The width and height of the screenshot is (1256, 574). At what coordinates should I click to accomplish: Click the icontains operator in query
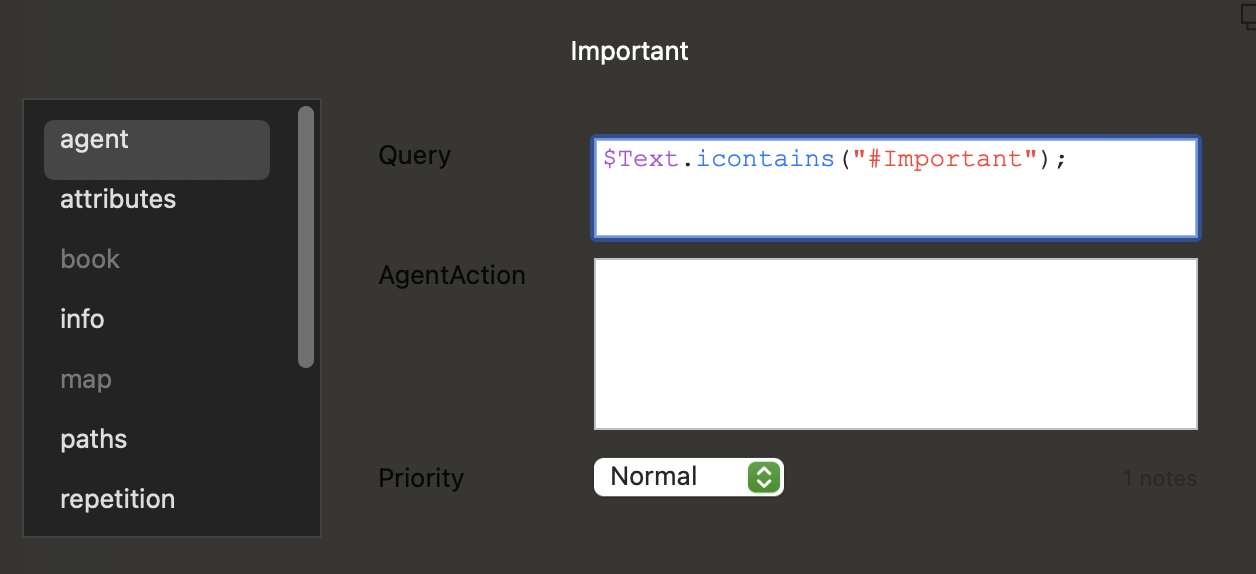click(765, 159)
